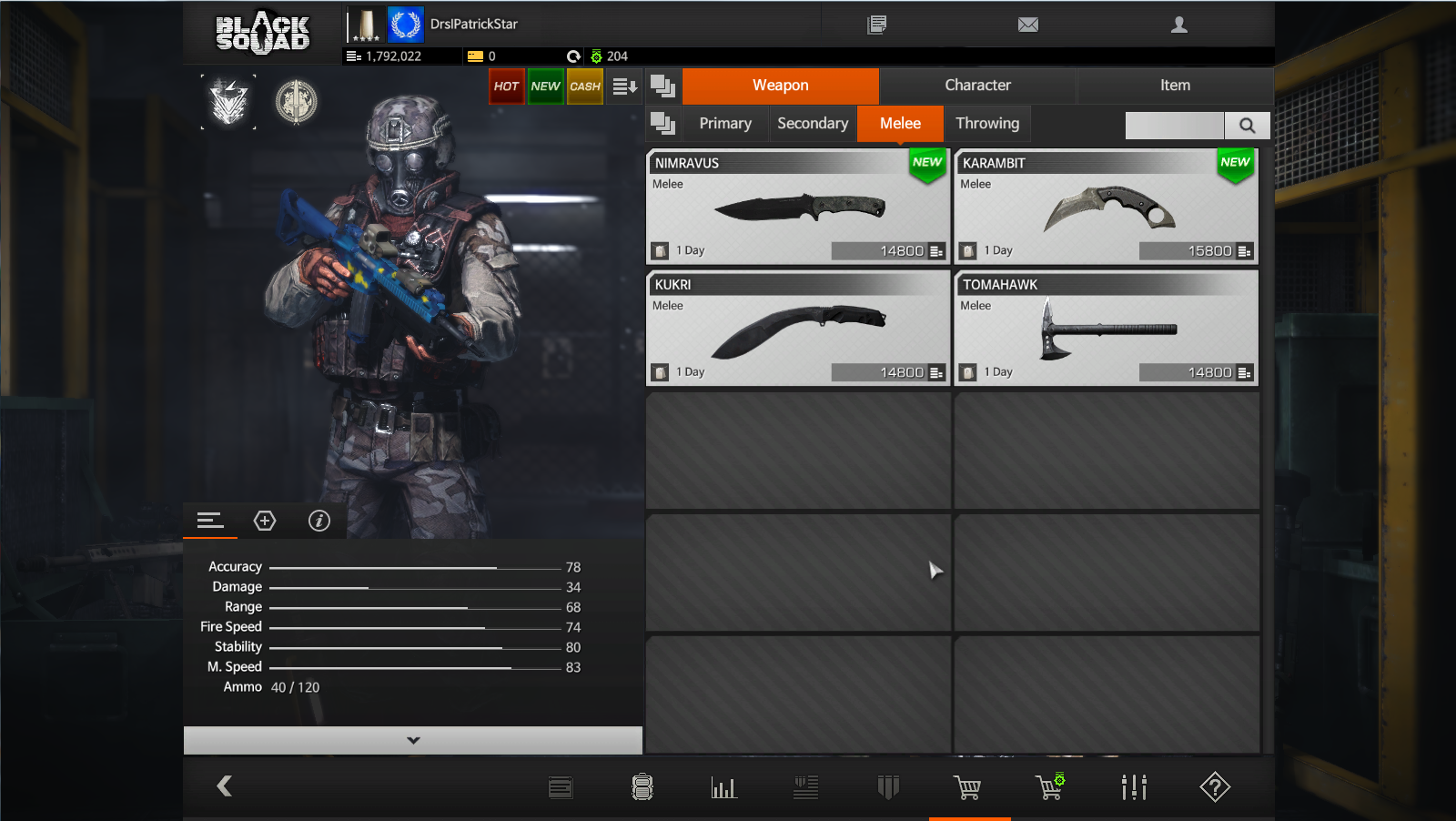This screenshot has width=1456, height=821.
Task: Click the username DrsIPatrickStar
Action: point(474,25)
